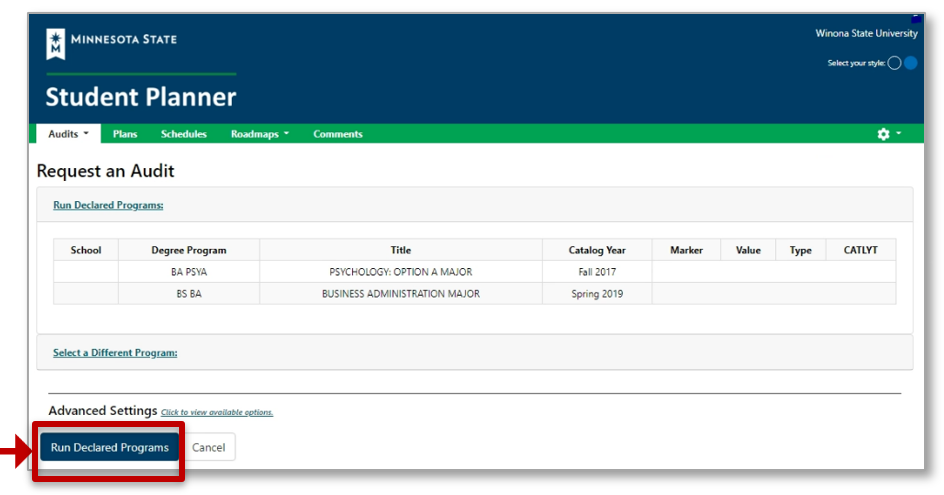
Task: Expand the Audits dropdown menu
Action: pyautogui.click(x=68, y=134)
